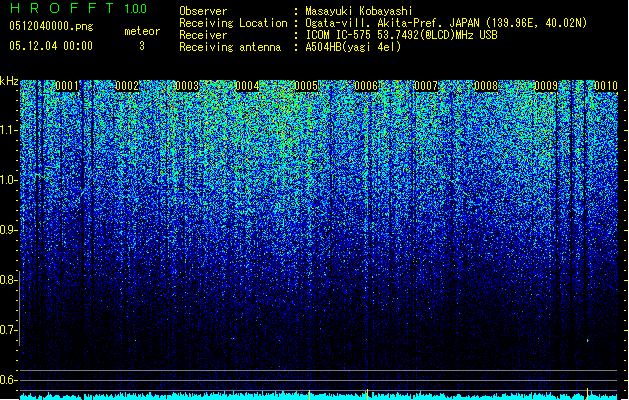This screenshot has width=629, height=400.
Task: Click the 0010 minute marker
Action: pyautogui.click(x=606, y=86)
